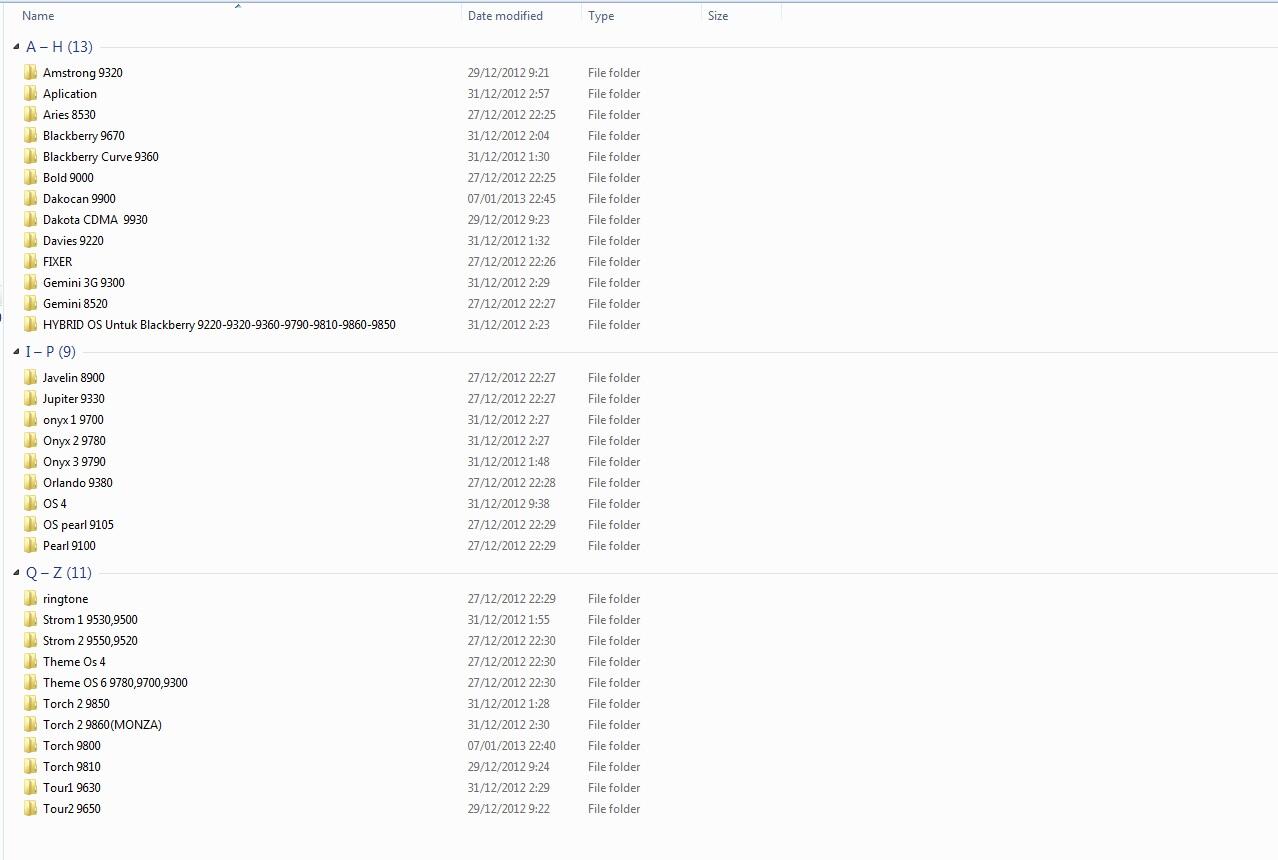This screenshot has height=860, width=1278.
Task: Click date 31/12/2012 1:28 in Torch 2 9850 row
Action: (x=509, y=704)
